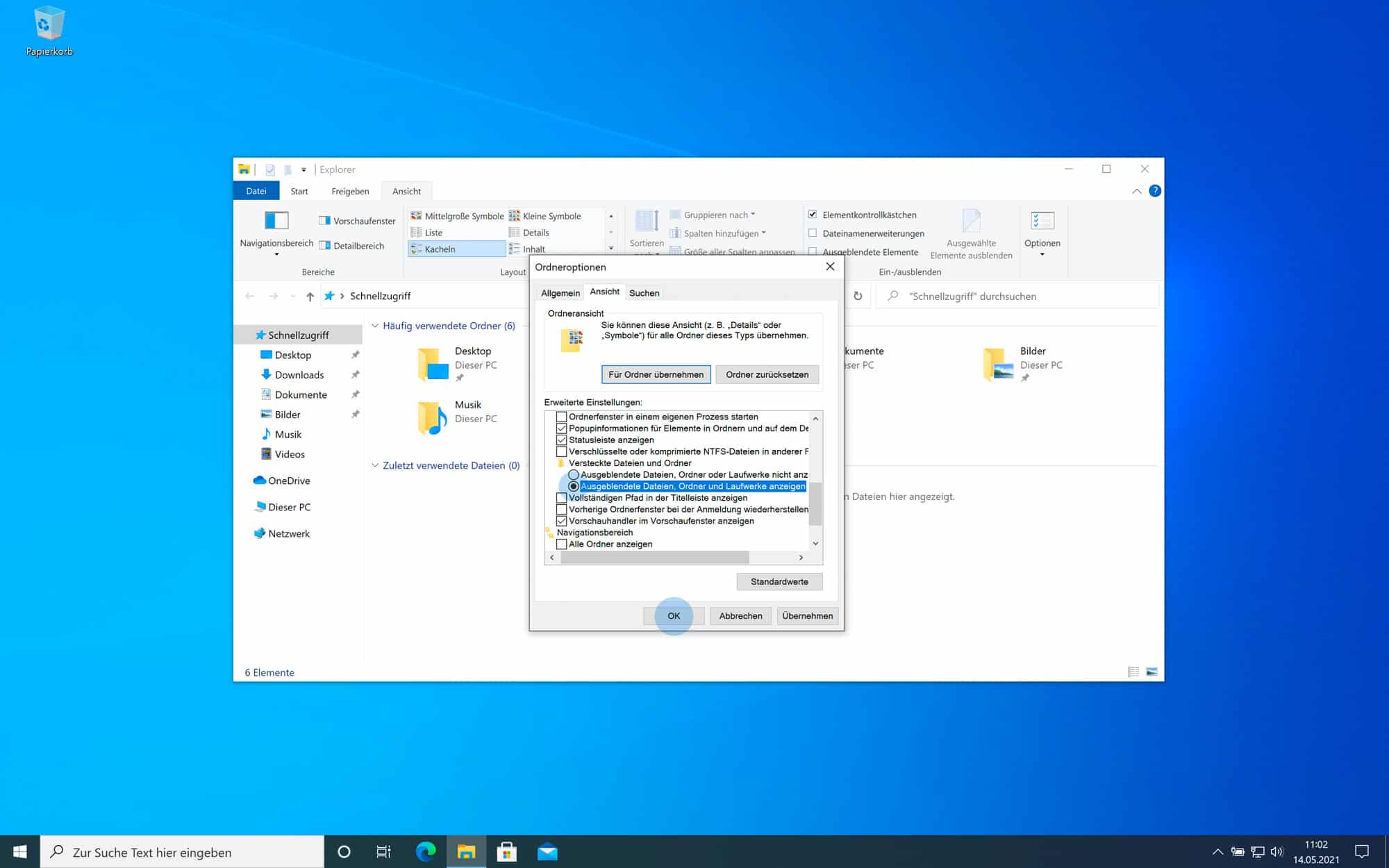Open the Papierkorb desktop icon
The height and width of the screenshot is (868, 1389).
49,31
